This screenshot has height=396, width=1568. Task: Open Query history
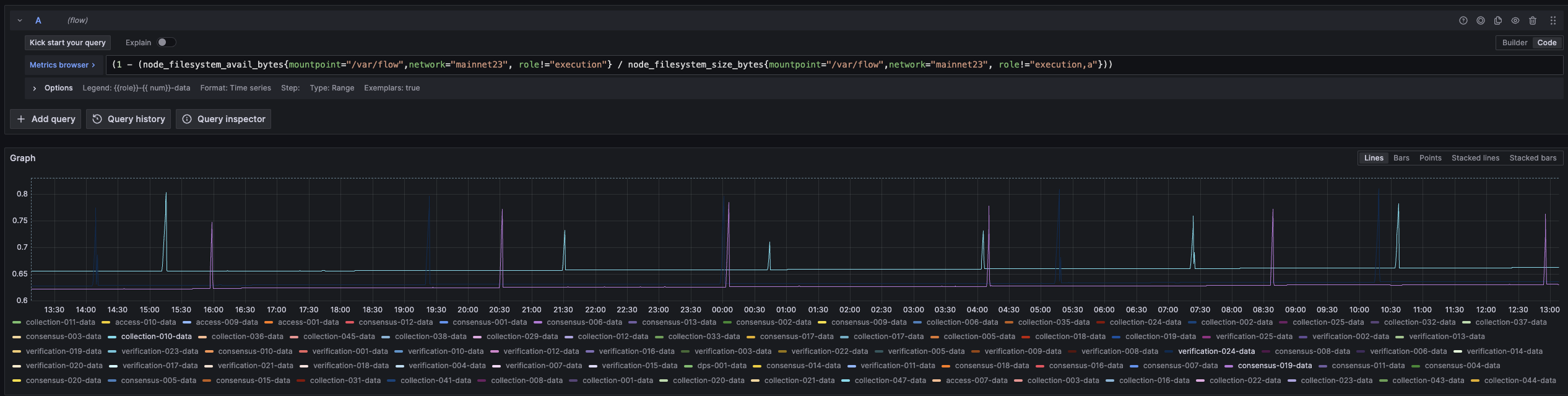coord(129,119)
